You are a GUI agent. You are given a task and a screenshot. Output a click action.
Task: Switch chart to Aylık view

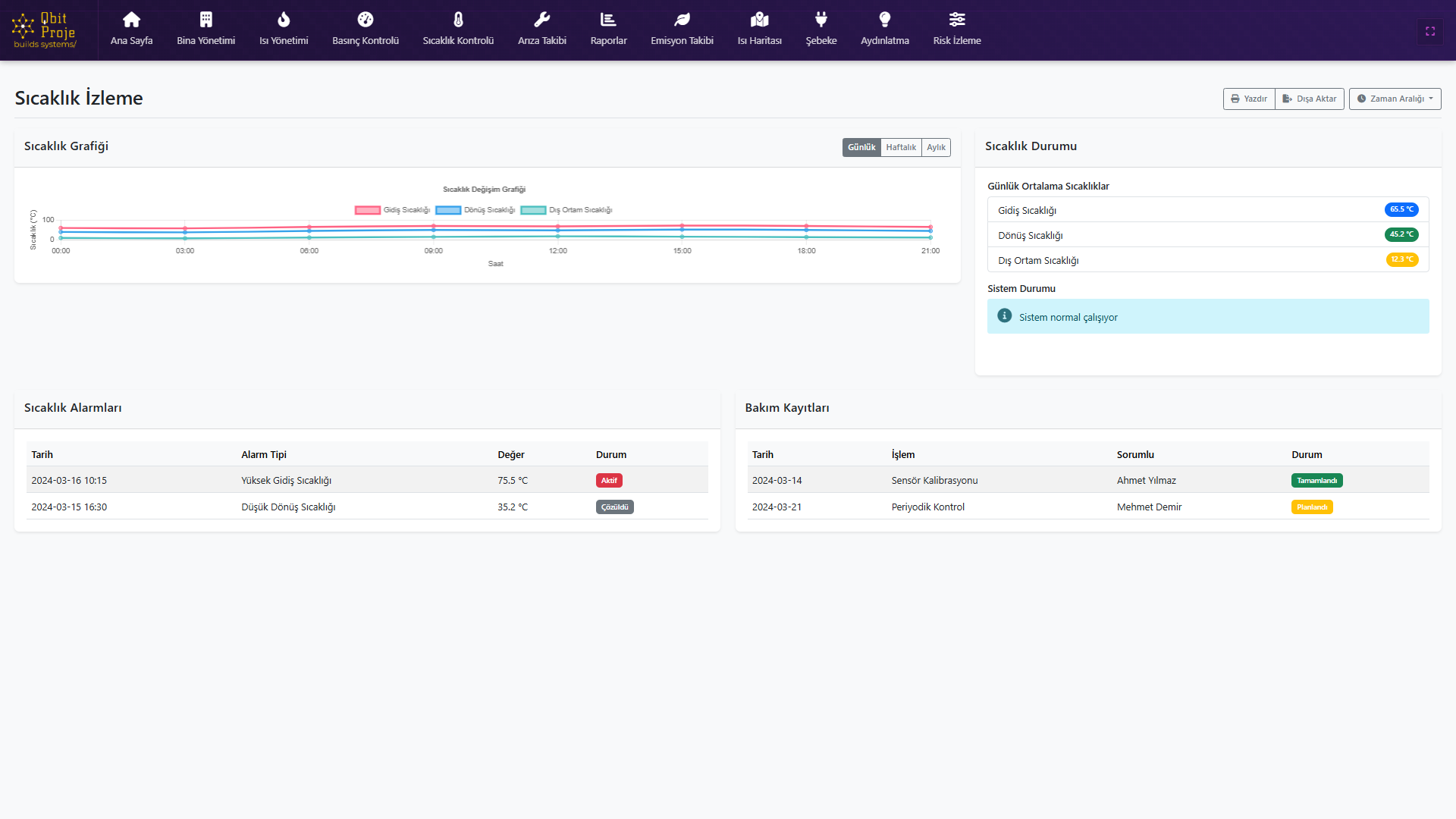[936, 147]
